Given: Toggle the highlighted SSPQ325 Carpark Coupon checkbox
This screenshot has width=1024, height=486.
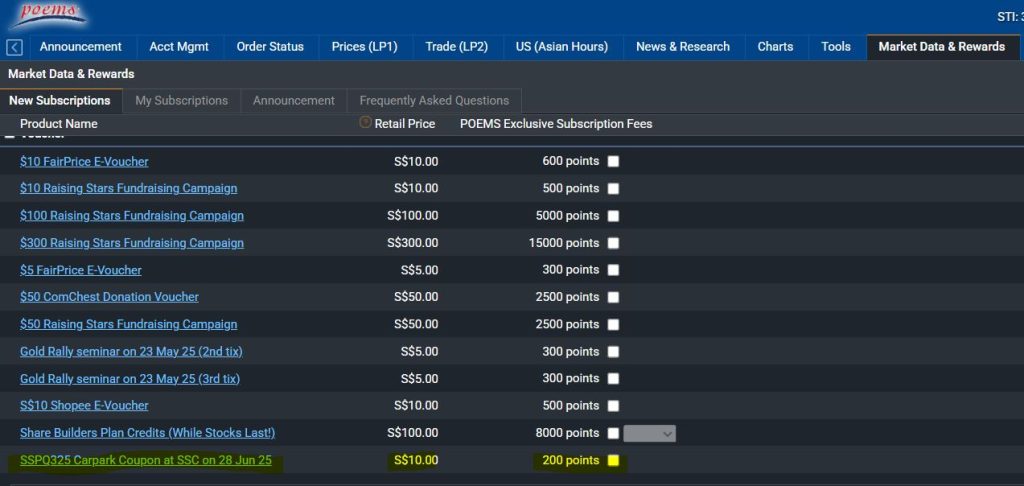Looking at the screenshot, I should pos(613,461).
